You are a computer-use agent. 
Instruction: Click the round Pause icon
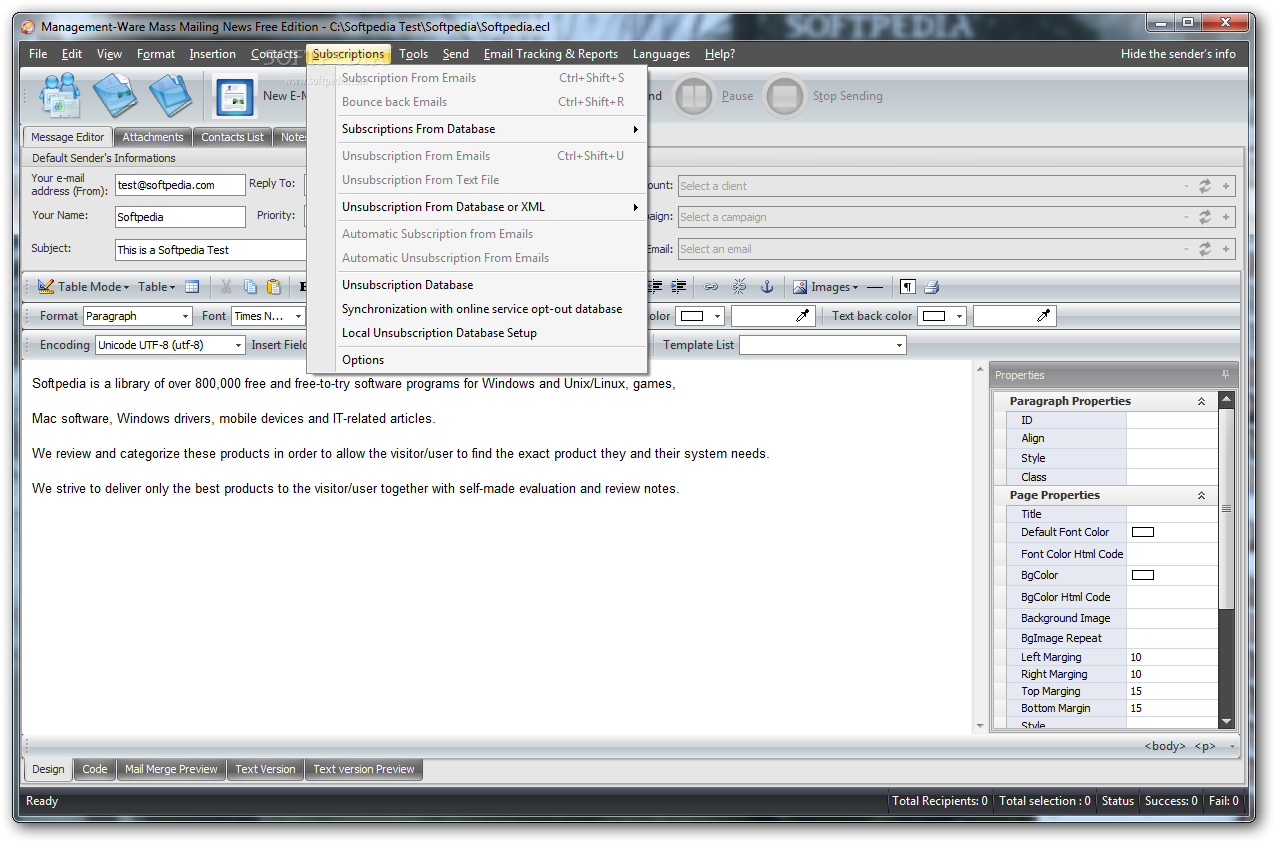[693, 96]
